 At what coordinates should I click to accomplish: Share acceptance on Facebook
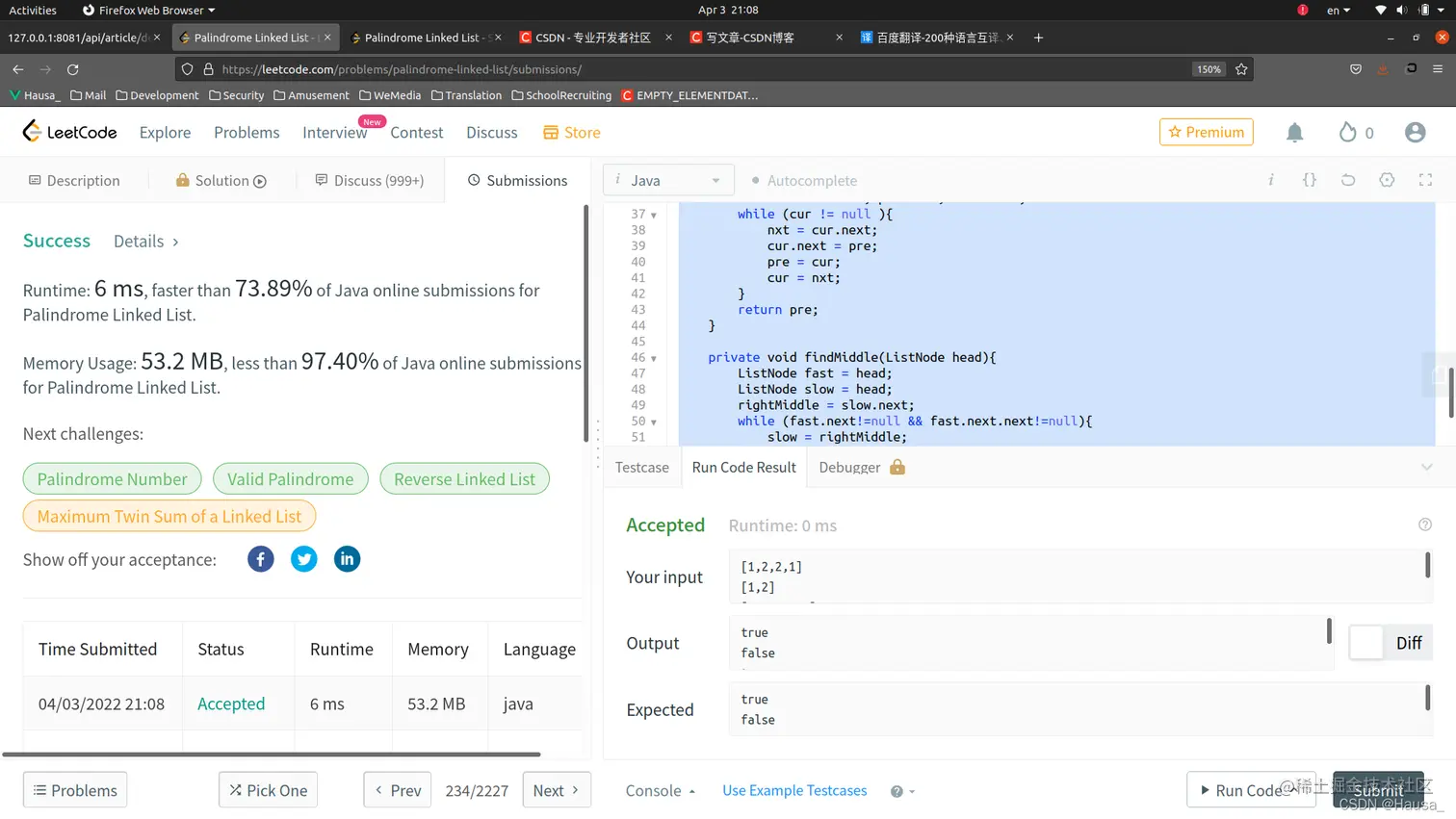tap(261, 559)
